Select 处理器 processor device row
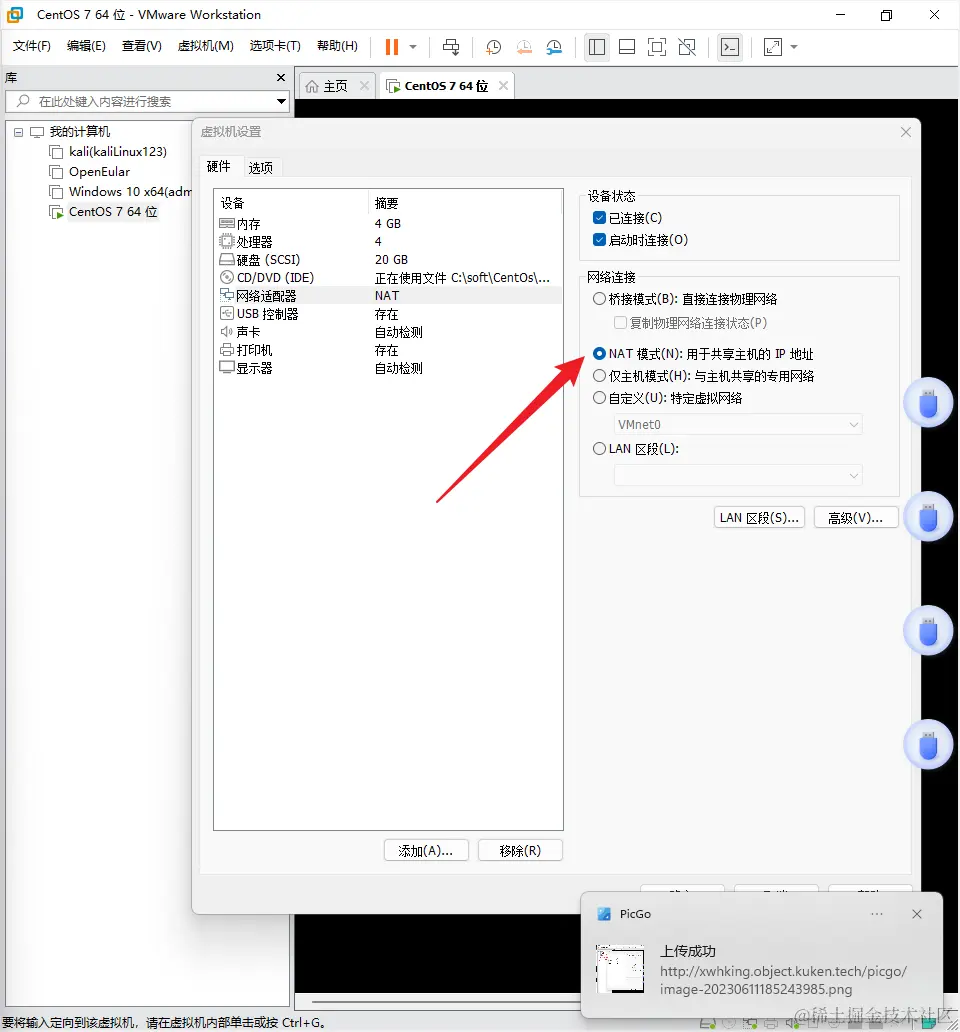The image size is (960, 1032). (x=388, y=242)
